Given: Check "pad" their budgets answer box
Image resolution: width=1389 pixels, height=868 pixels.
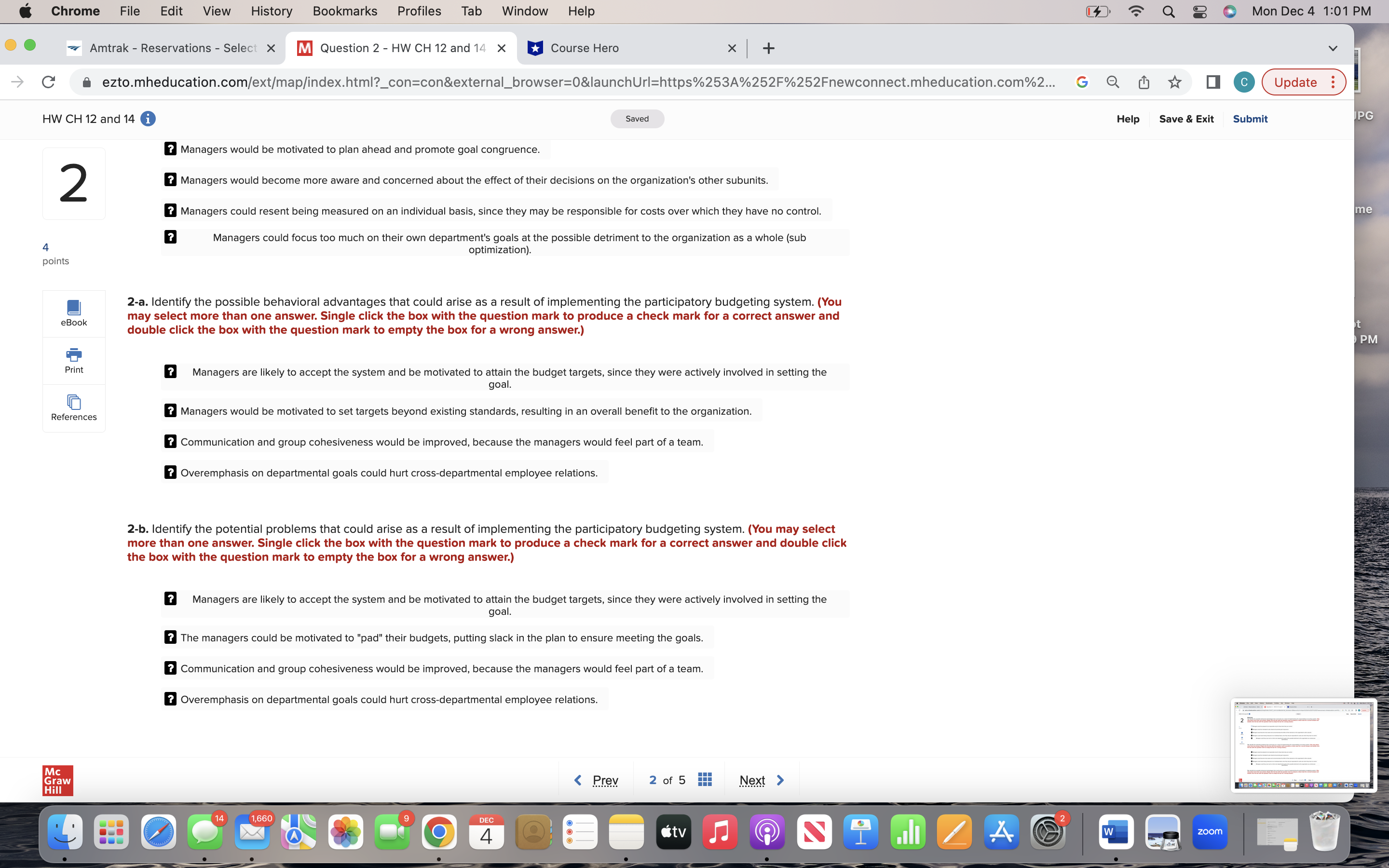Looking at the screenshot, I should tap(170, 637).
